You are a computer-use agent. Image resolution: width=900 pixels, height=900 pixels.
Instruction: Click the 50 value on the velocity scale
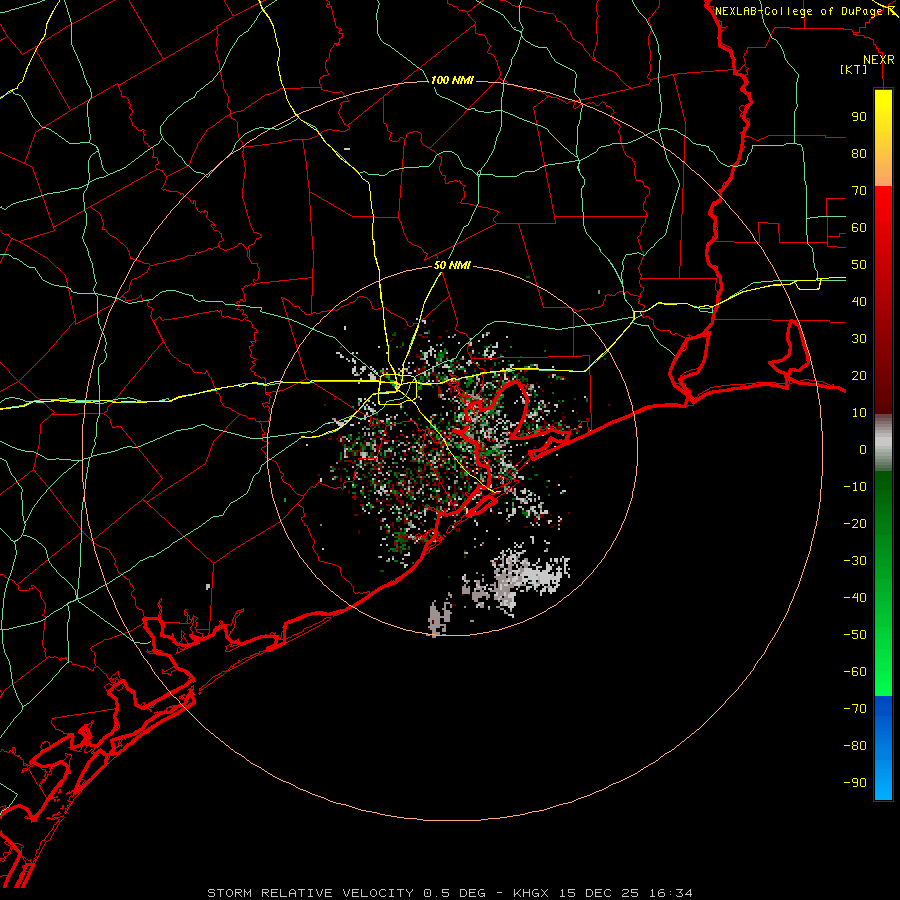[859, 265]
